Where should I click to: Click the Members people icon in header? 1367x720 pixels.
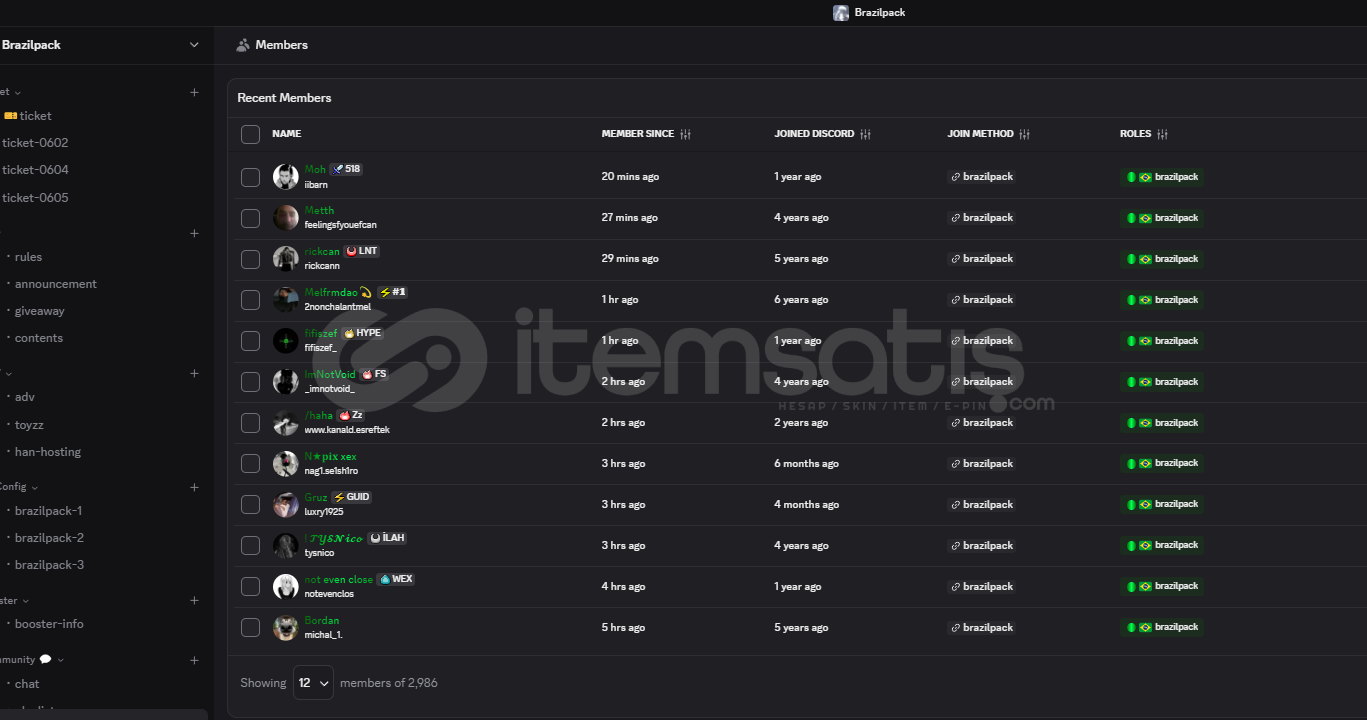coord(243,45)
